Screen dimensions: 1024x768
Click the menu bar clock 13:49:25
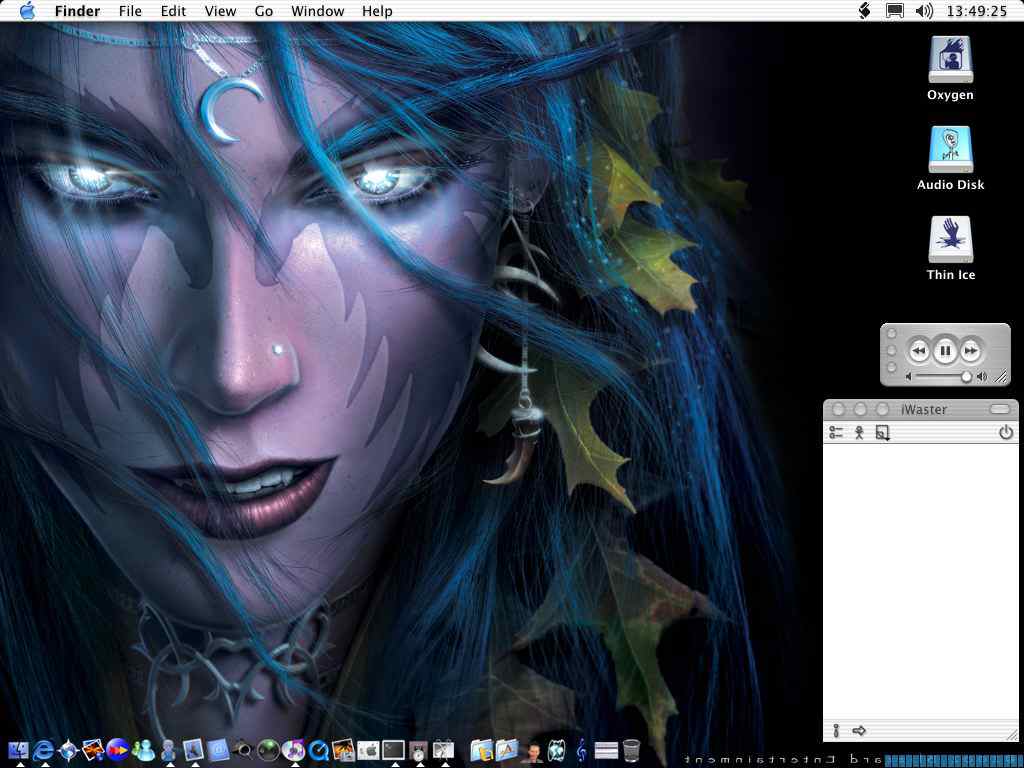coord(976,11)
